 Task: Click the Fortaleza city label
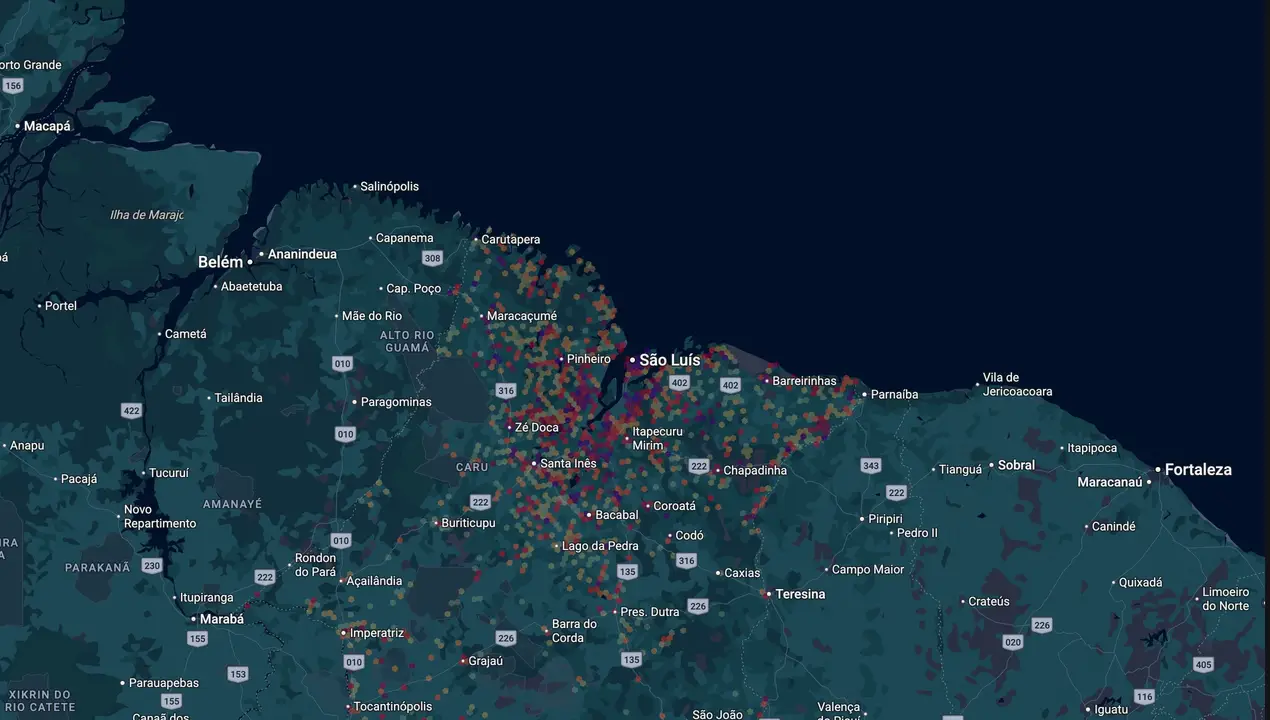tap(1198, 469)
